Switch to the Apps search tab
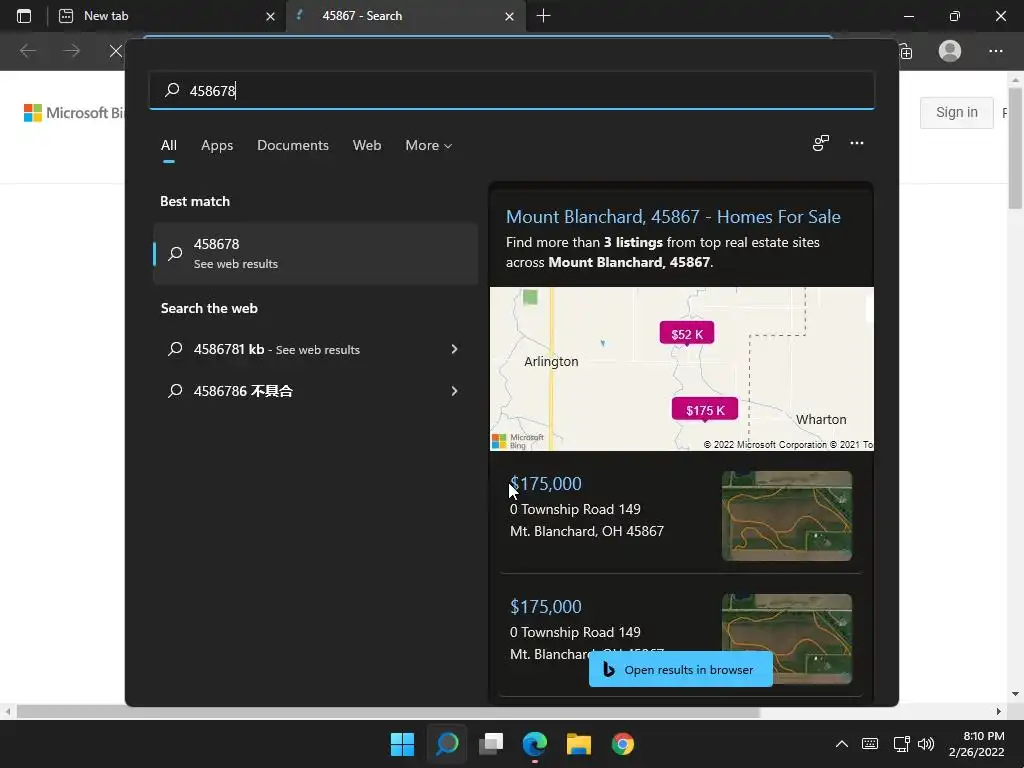Viewport: 1024px width, 768px height. 217,146
